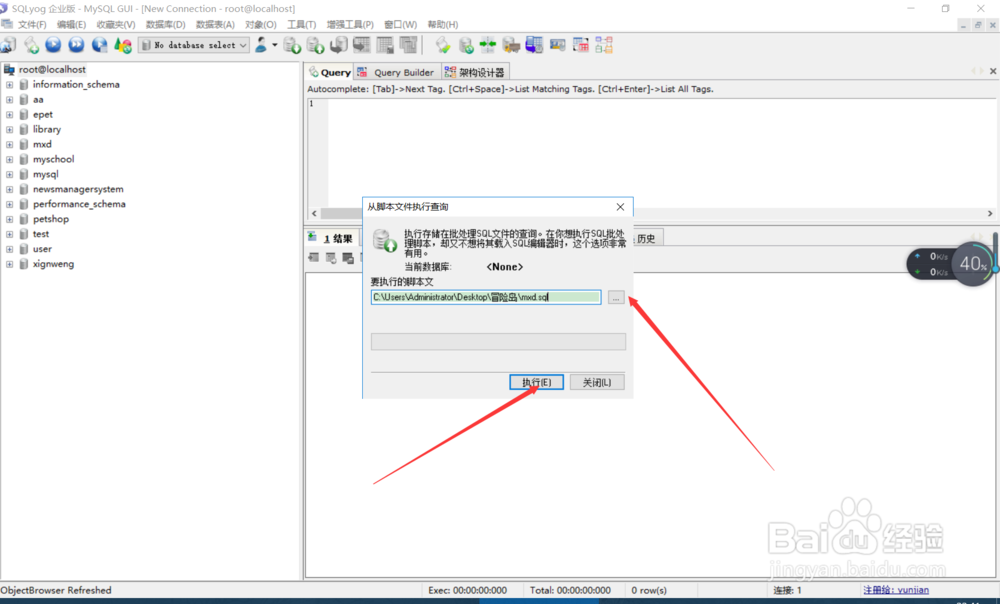Click the Execute All Queries double-arrow icon

[75, 44]
